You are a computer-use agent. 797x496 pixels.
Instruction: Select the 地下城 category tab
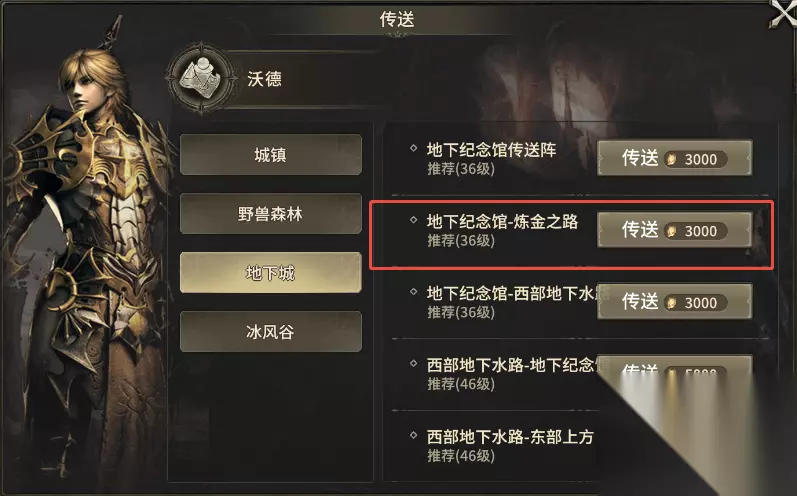click(271, 273)
